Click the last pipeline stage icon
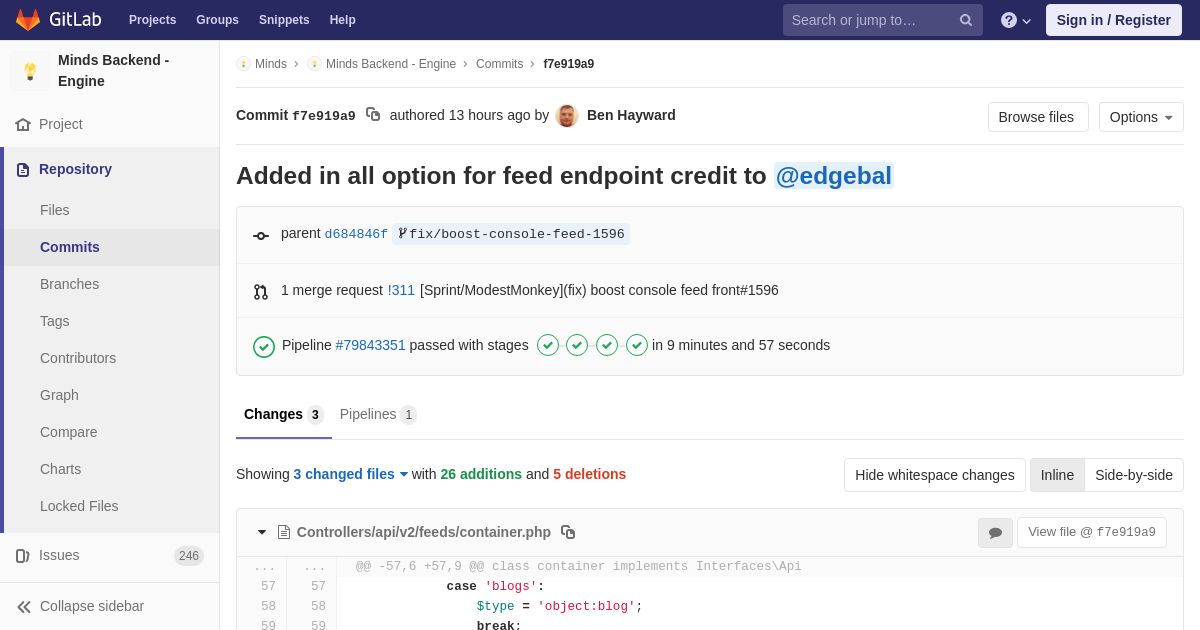The width and height of the screenshot is (1200, 630). 637,345
